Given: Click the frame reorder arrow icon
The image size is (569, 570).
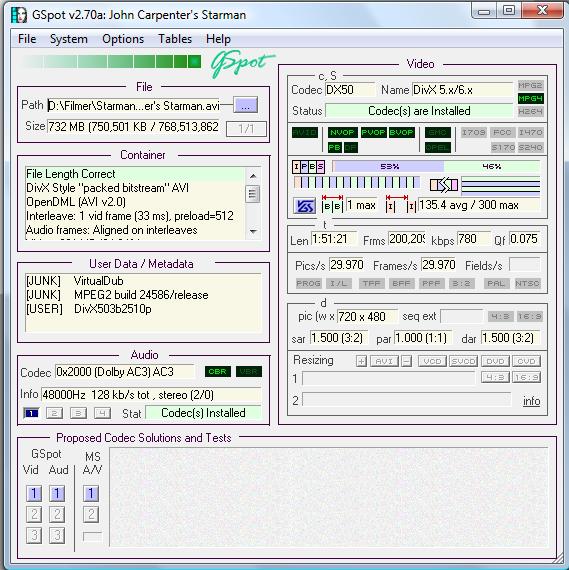Looking at the screenshot, I should point(444,185).
